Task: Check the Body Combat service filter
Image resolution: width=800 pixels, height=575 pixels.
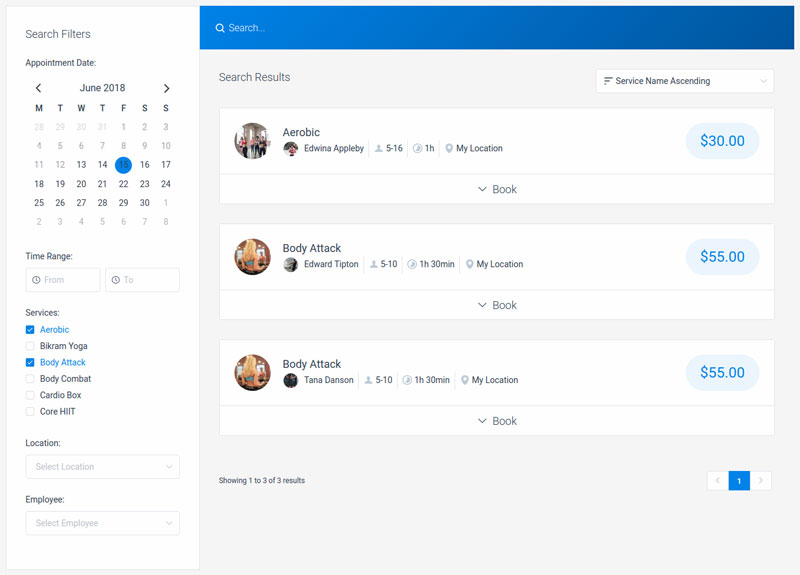Action: [30, 379]
